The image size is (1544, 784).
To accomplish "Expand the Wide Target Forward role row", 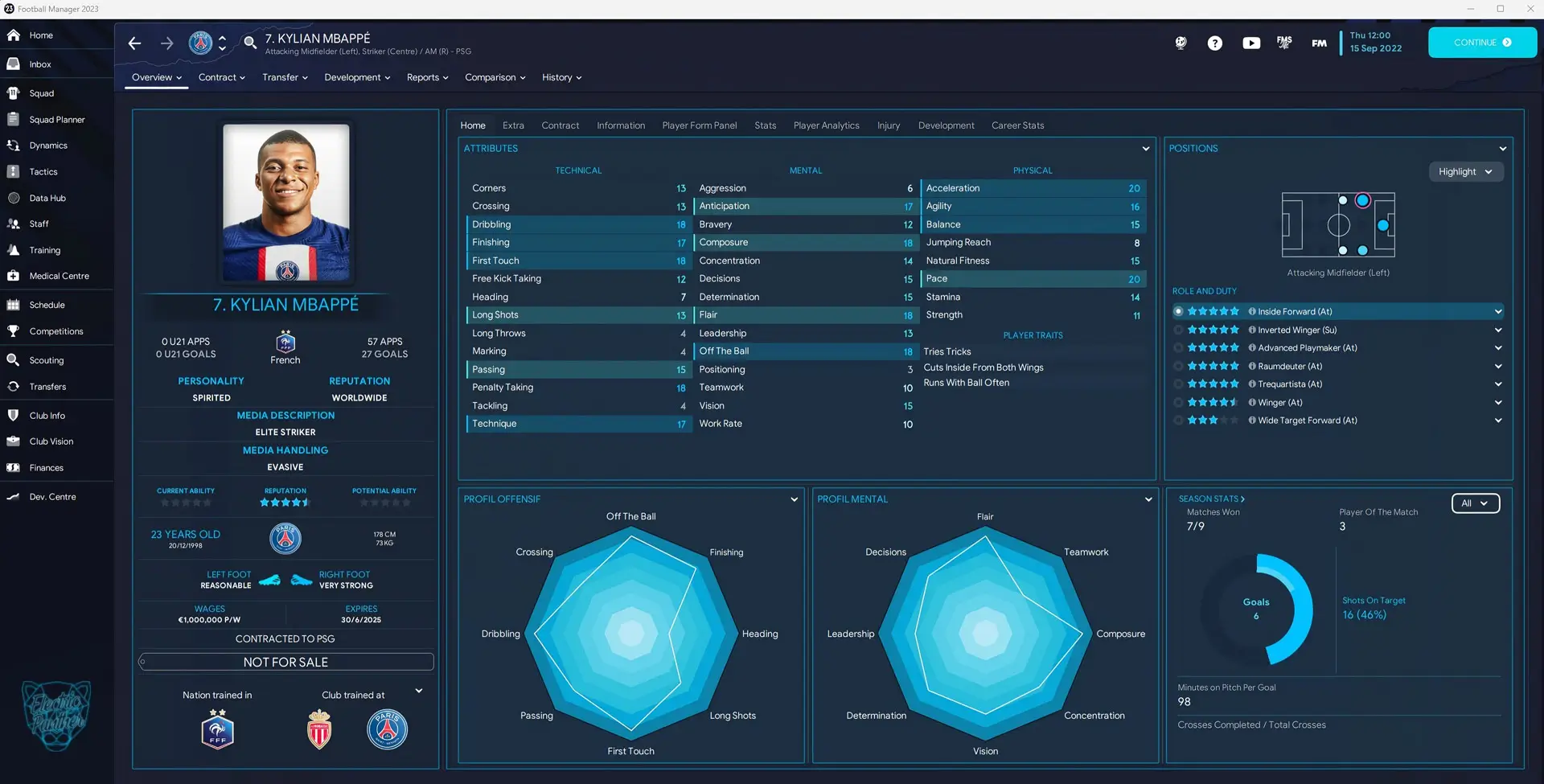I will (x=1498, y=421).
